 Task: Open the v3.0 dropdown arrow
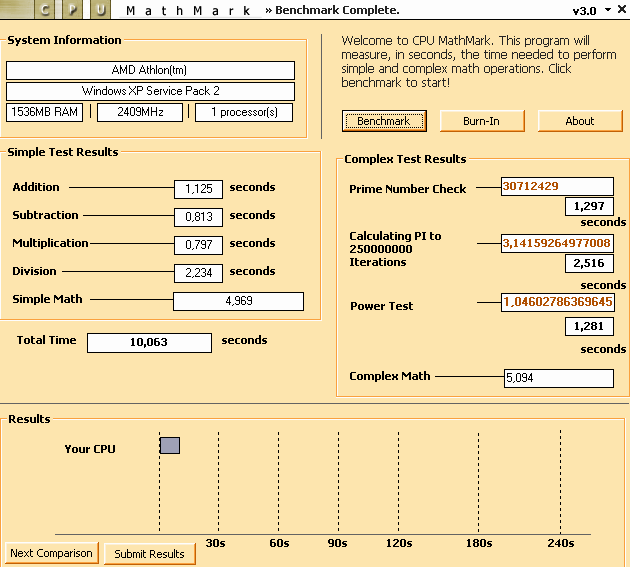pyautogui.click(x=606, y=10)
